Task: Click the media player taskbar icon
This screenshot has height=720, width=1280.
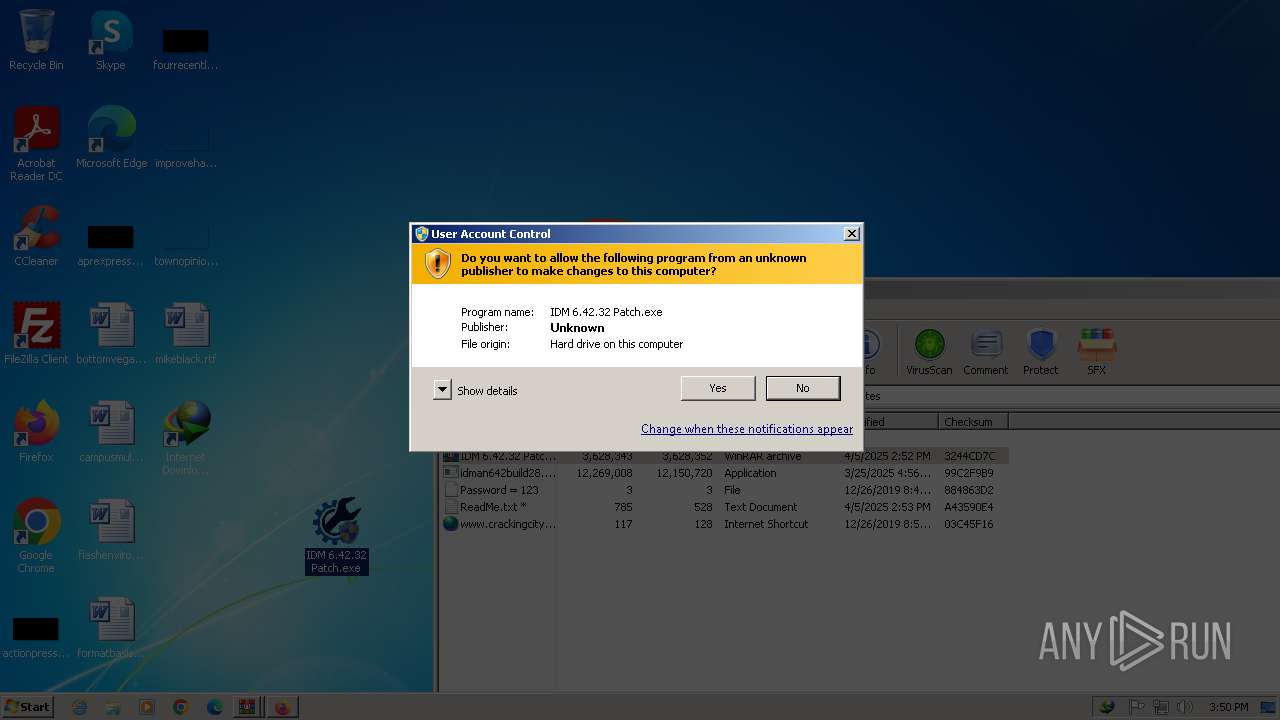Action: pos(147,707)
